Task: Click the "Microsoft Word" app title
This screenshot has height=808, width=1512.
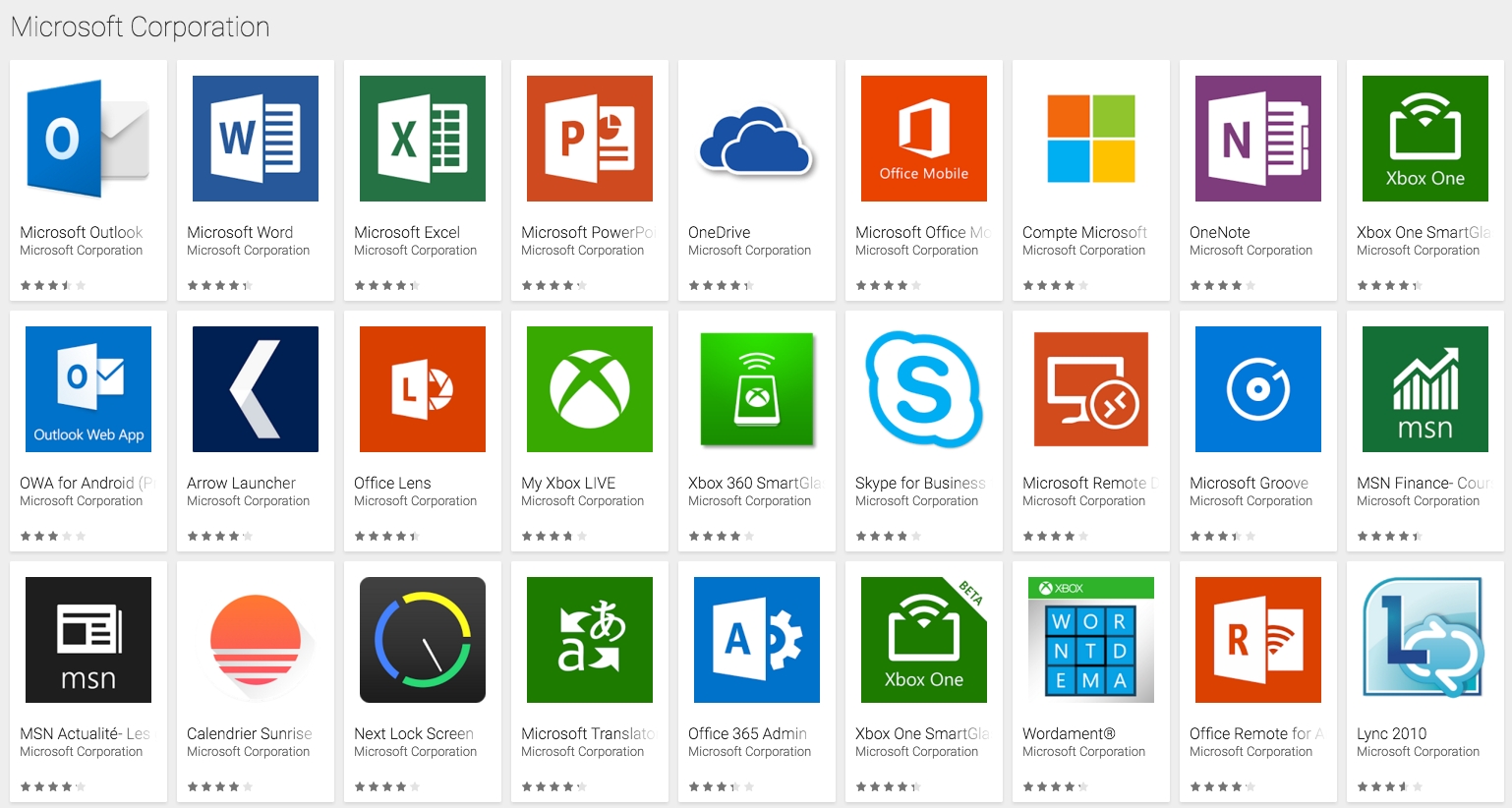Action: click(240, 232)
